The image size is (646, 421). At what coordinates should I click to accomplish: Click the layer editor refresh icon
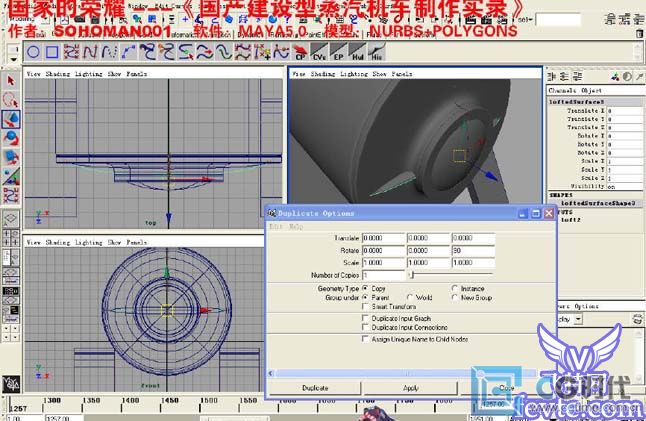pyautogui.click(x=637, y=319)
